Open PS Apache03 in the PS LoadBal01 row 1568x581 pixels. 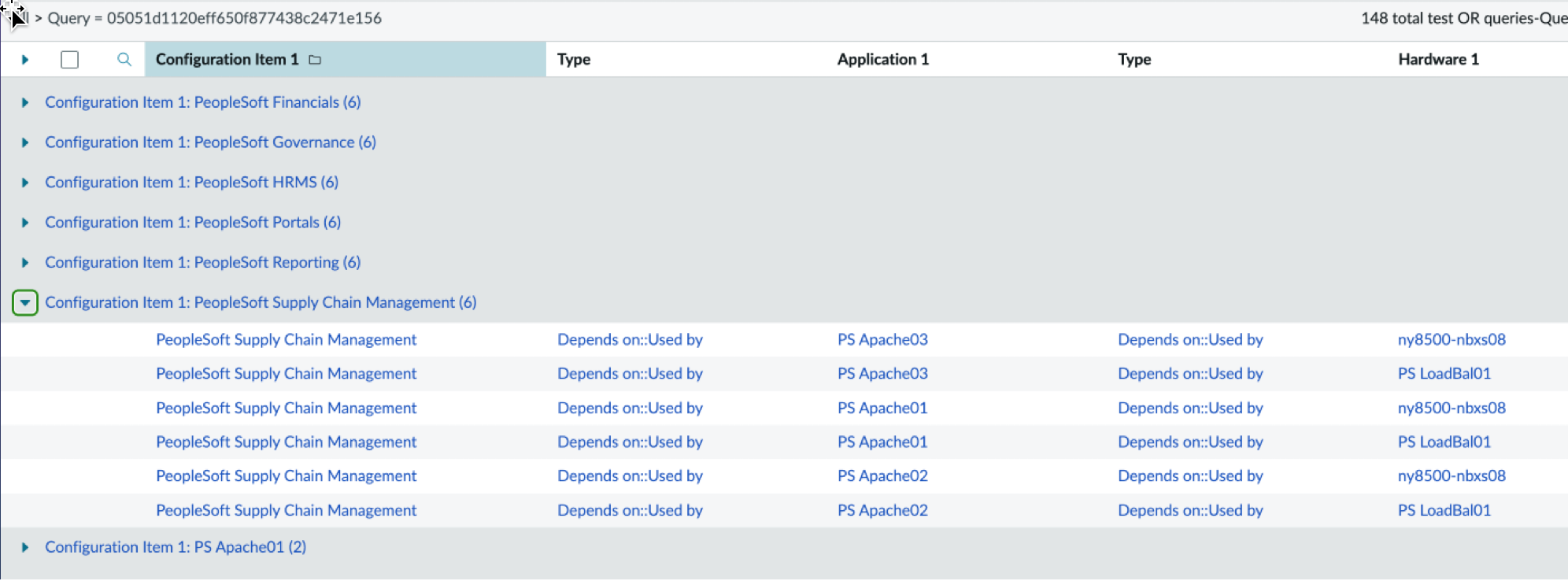pyautogui.click(x=882, y=374)
